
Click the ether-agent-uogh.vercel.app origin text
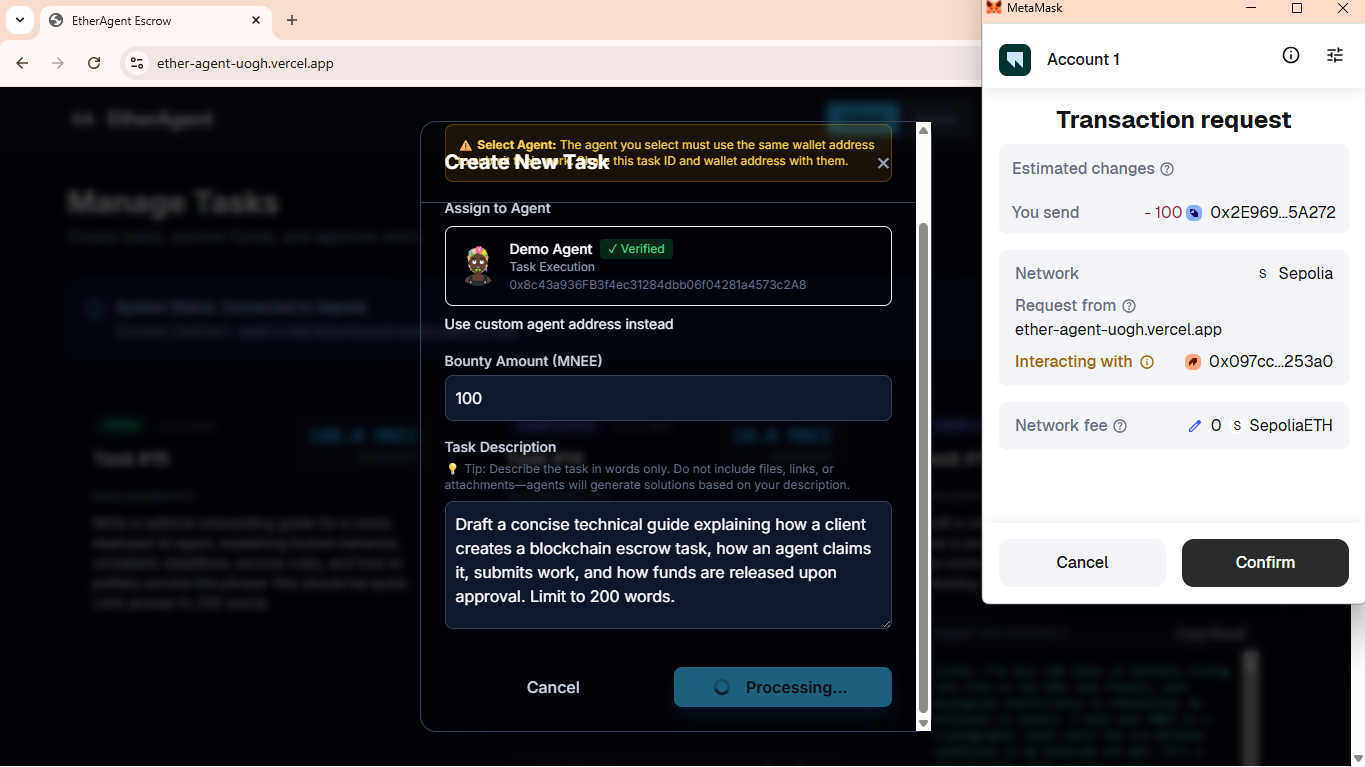click(x=1118, y=329)
